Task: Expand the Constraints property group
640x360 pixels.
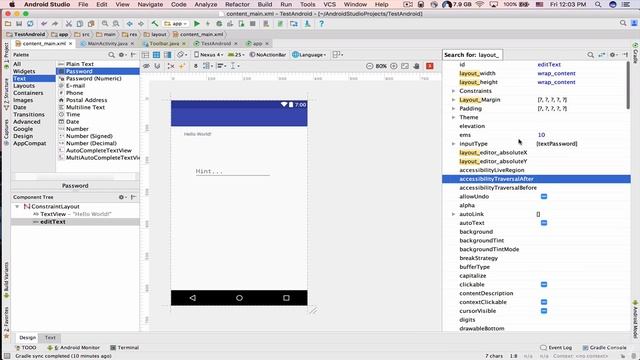Action: (453, 91)
